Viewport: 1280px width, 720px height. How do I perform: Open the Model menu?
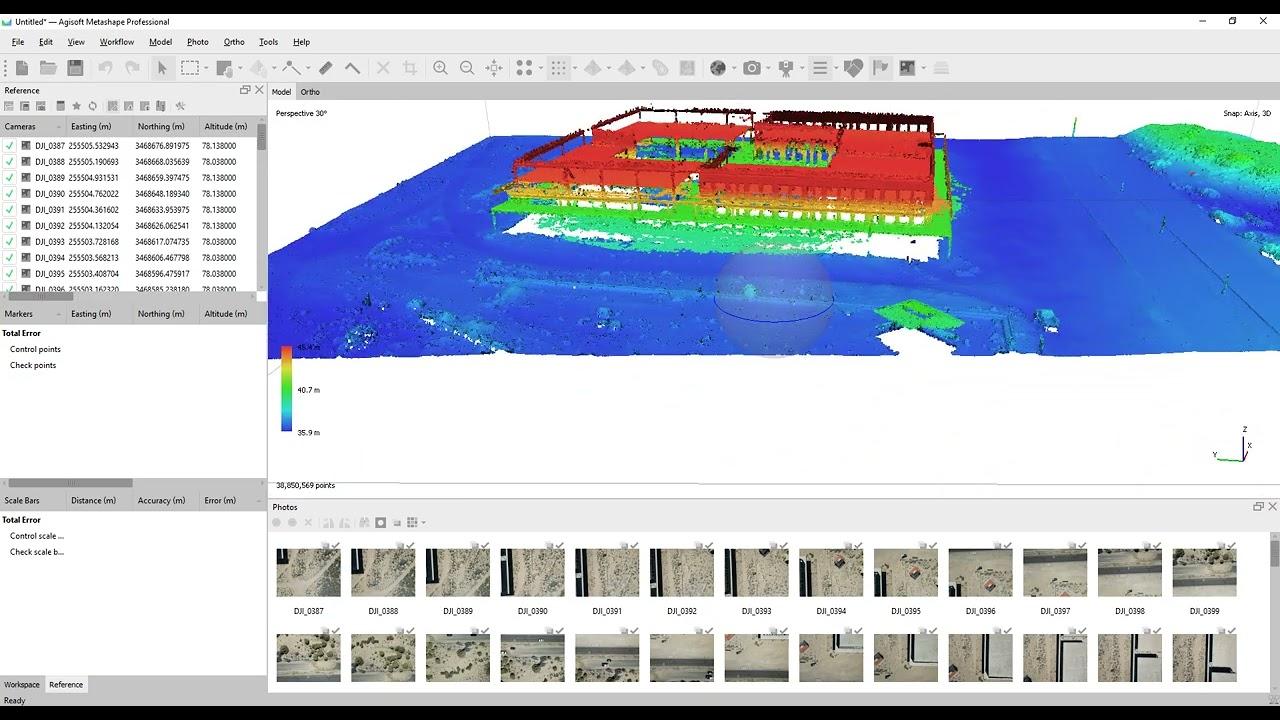160,42
